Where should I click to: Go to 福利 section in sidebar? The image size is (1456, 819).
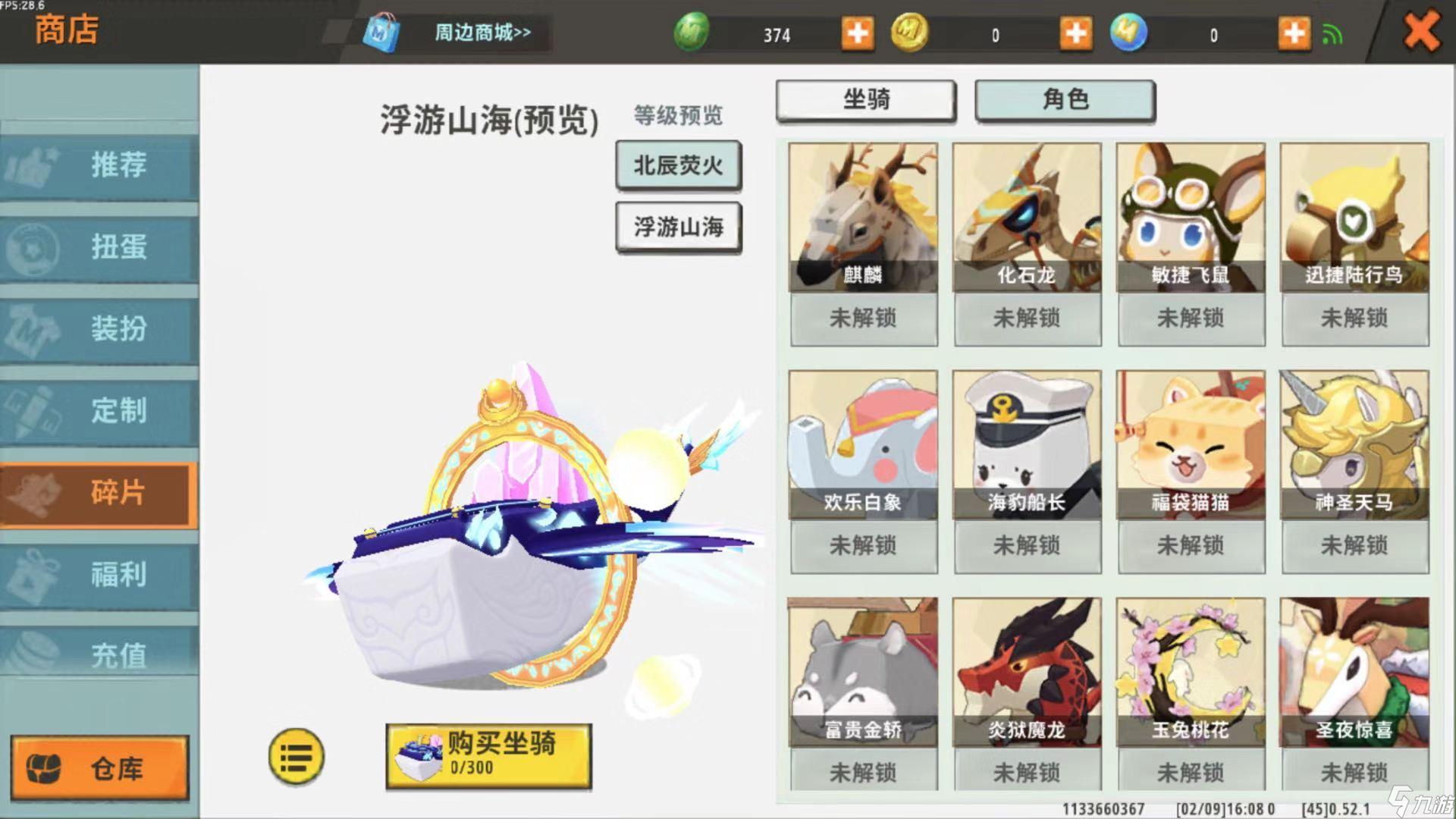click(99, 575)
